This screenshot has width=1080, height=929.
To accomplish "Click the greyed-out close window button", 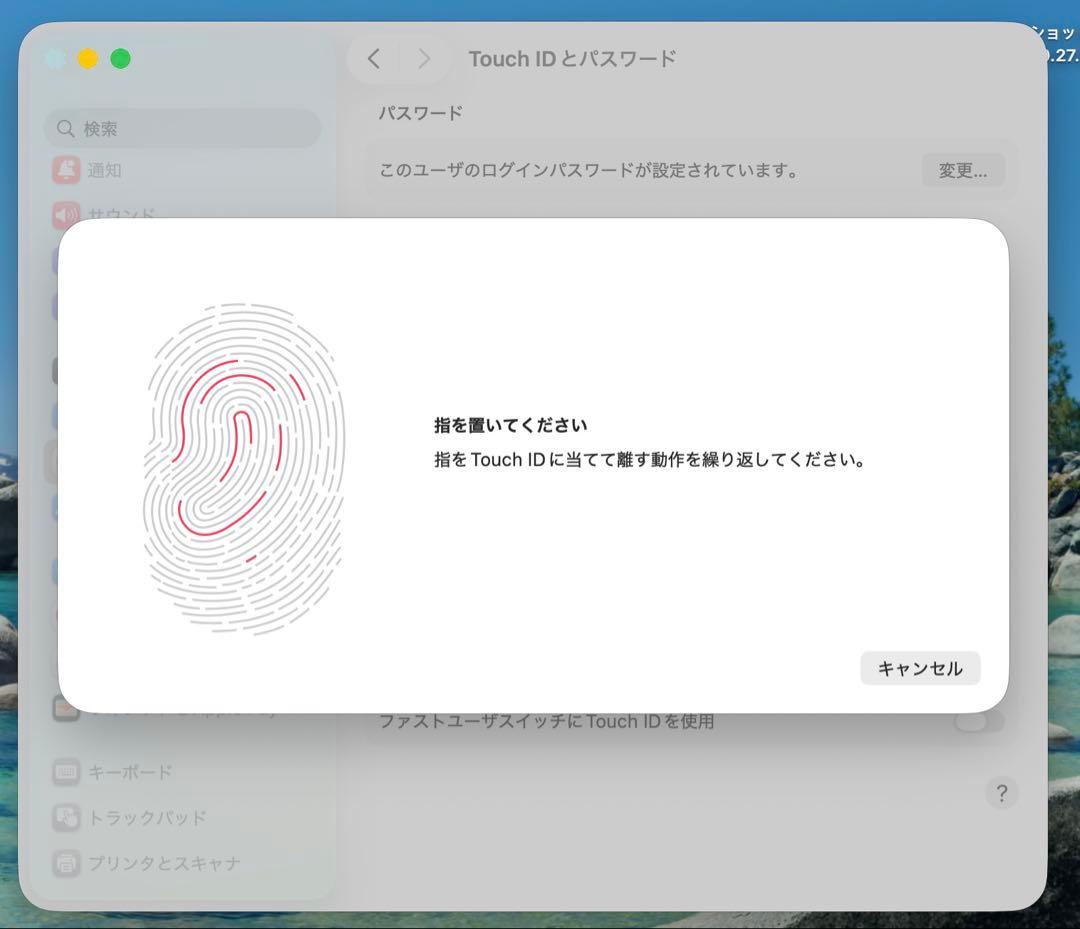I will (56, 59).
